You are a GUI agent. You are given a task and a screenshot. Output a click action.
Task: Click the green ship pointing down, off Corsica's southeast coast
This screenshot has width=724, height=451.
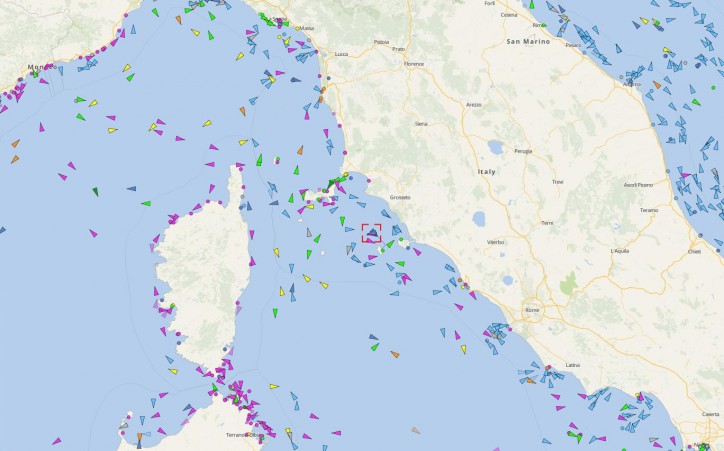pyautogui.click(x=275, y=313)
